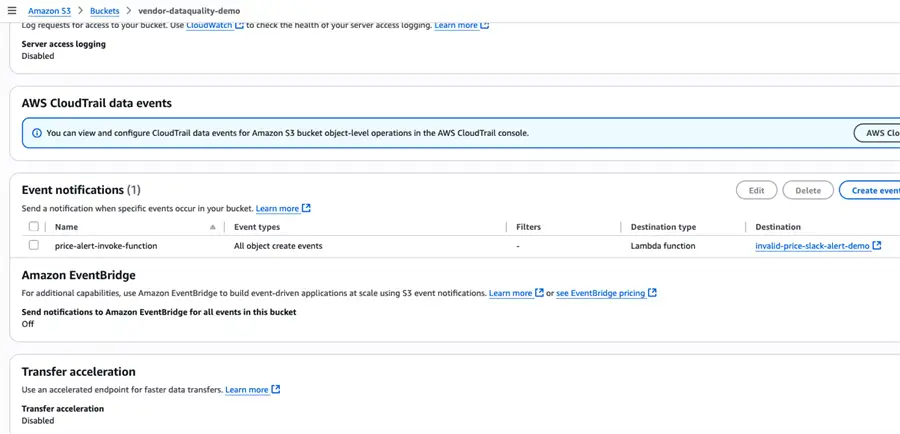Click external icon after see EventBridge pricing
Image resolution: width=900 pixels, height=434 pixels.
[x=652, y=293]
